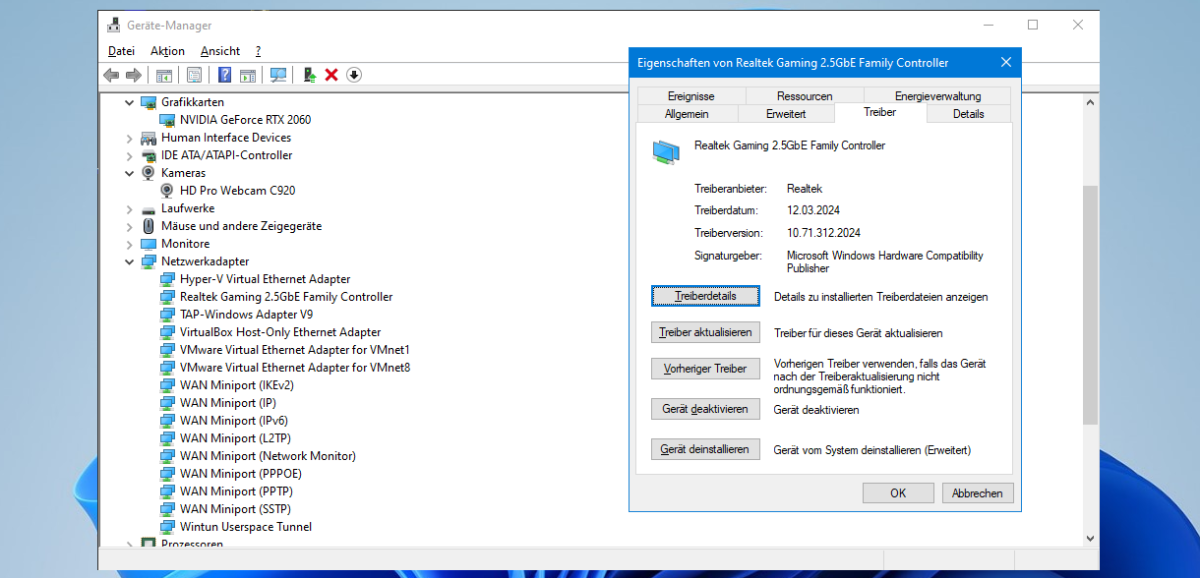Expand the IDE ATA/ATAPI-Controller category
Screen dimensions: 1200x578
pos(129,156)
